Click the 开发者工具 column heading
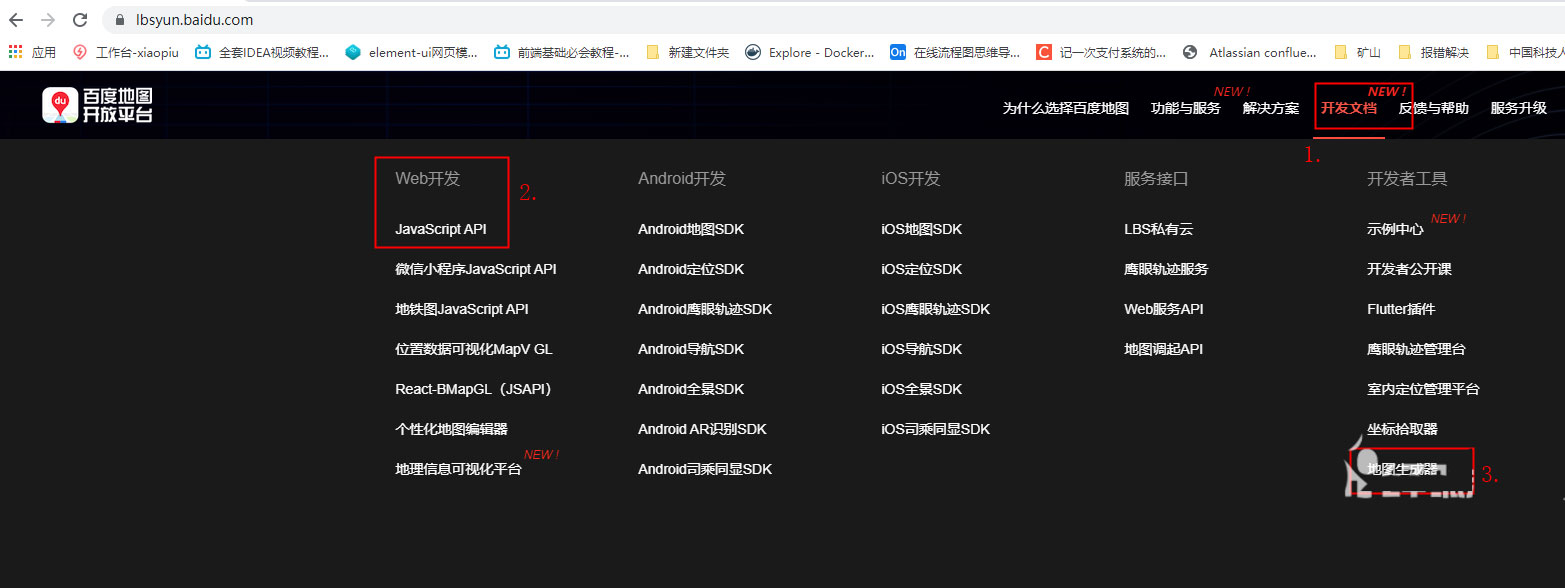 [1407, 179]
